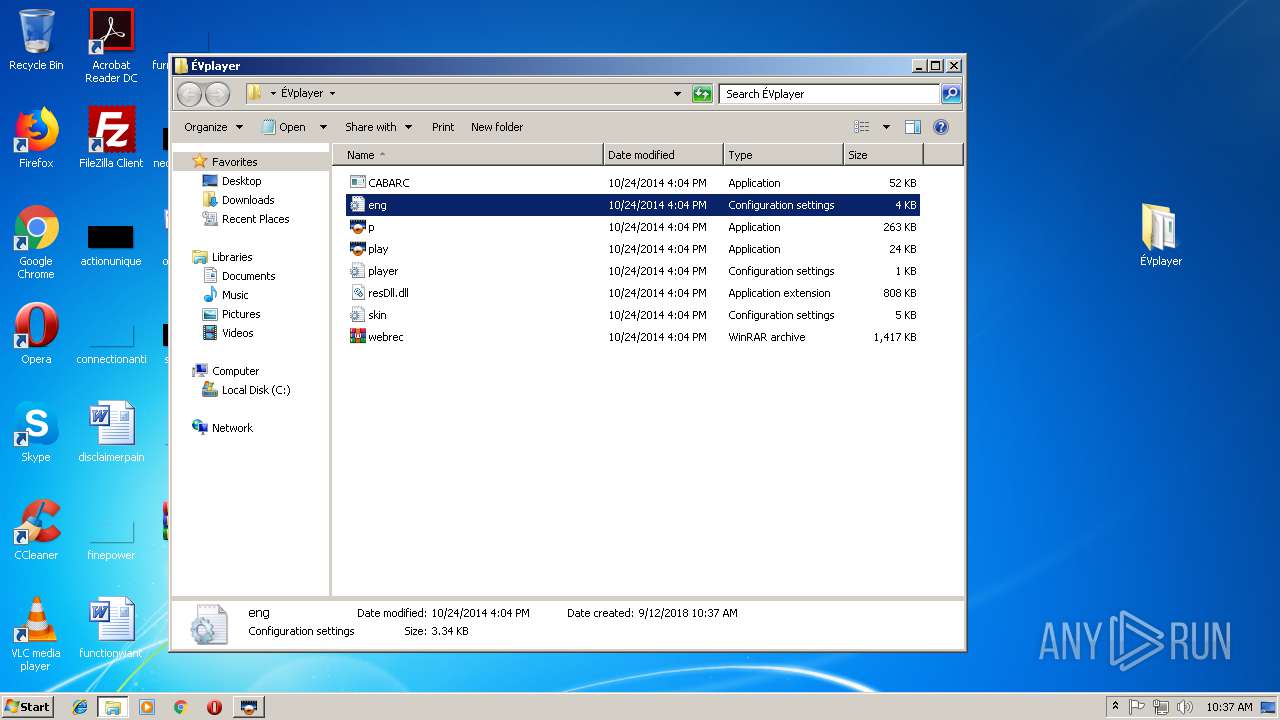The width and height of the screenshot is (1280, 720).
Task: Open the Share with dropdown
Action: click(x=378, y=127)
